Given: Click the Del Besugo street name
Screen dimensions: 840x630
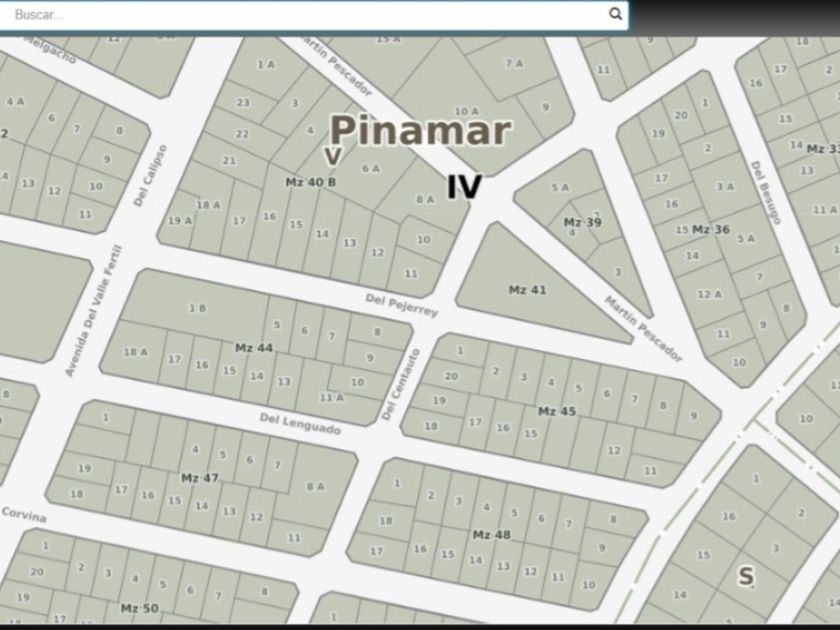Looking at the screenshot, I should click(766, 193).
